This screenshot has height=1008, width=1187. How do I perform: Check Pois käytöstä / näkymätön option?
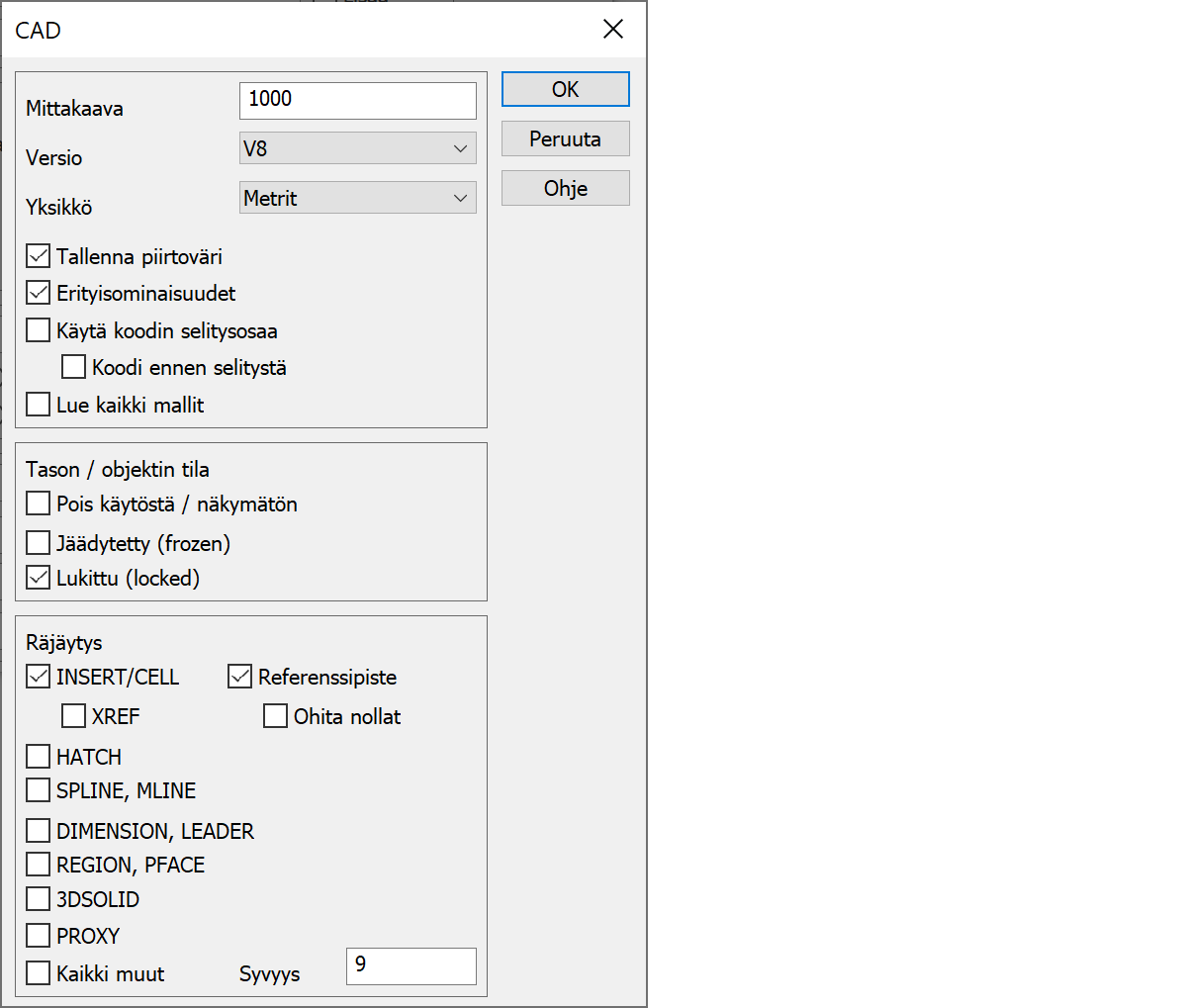pyautogui.click(x=38, y=504)
